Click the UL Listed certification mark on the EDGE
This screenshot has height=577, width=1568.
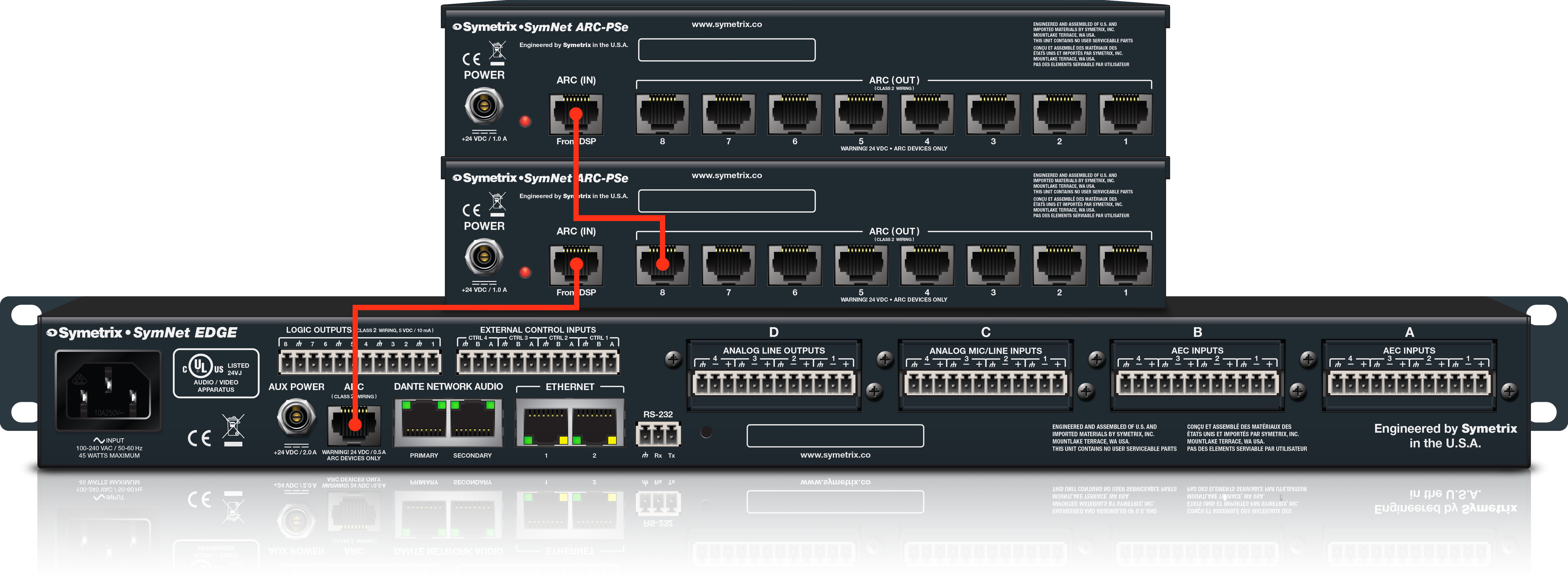(x=216, y=373)
